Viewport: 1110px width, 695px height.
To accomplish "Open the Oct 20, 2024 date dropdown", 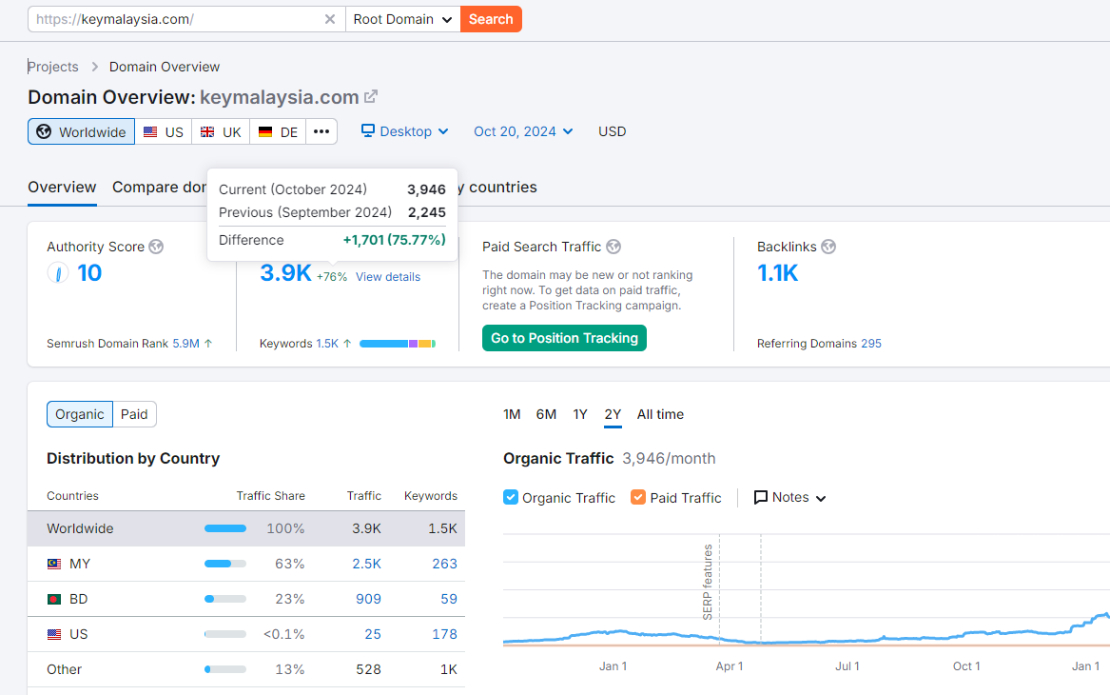I will coord(523,131).
